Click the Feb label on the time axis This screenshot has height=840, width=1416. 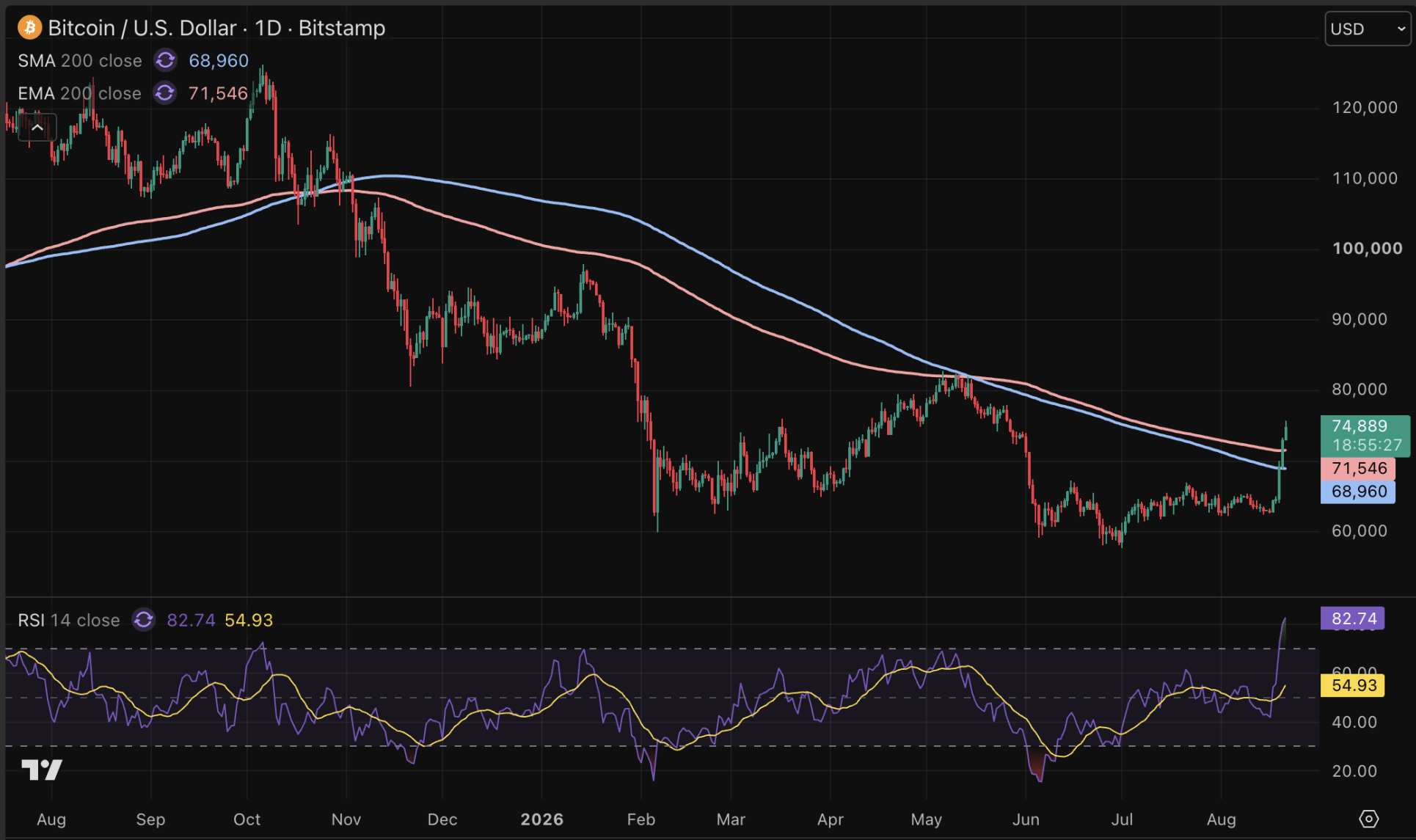click(x=641, y=819)
